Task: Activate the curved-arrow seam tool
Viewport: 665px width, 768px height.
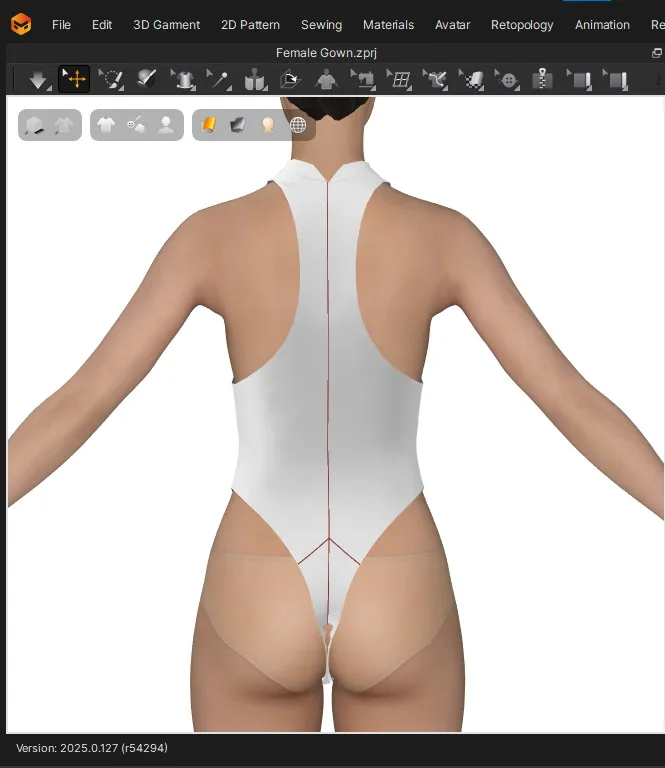Action: (435, 79)
